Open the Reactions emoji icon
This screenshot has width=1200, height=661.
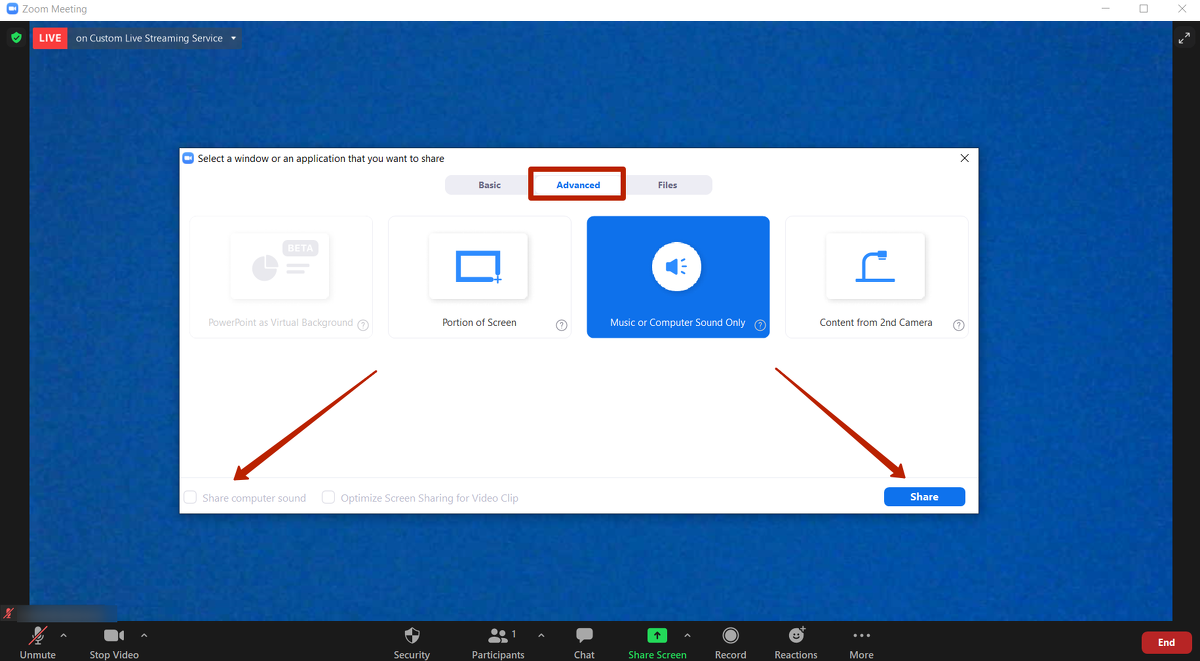(x=796, y=635)
